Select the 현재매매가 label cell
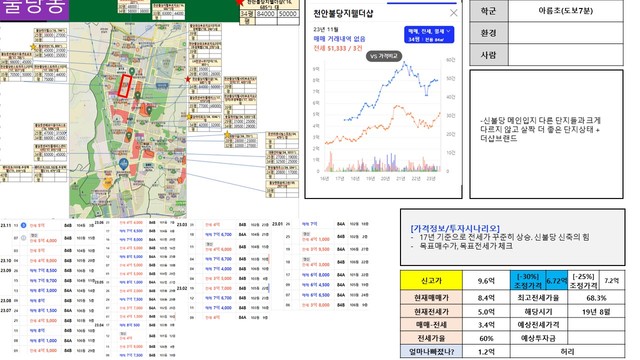Viewport: 640px width, 360px height. click(x=431, y=298)
